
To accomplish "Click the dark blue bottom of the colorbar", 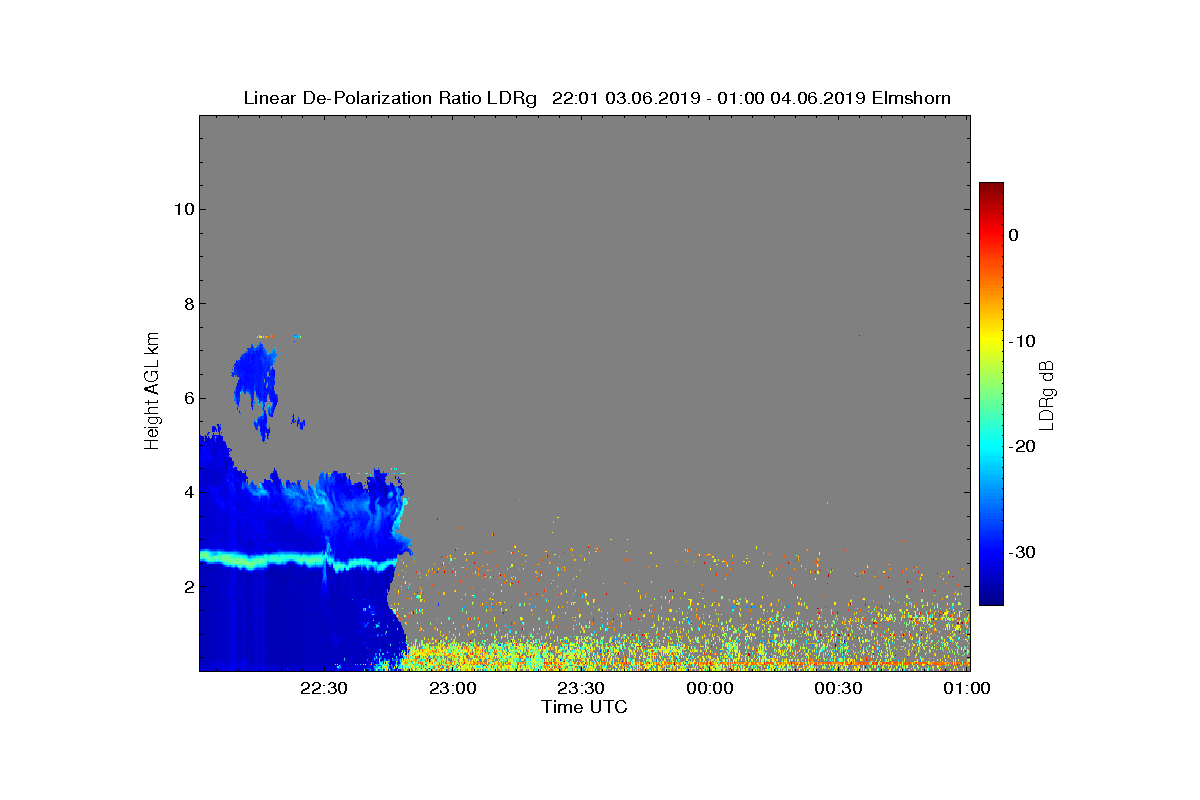I will [x=991, y=597].
